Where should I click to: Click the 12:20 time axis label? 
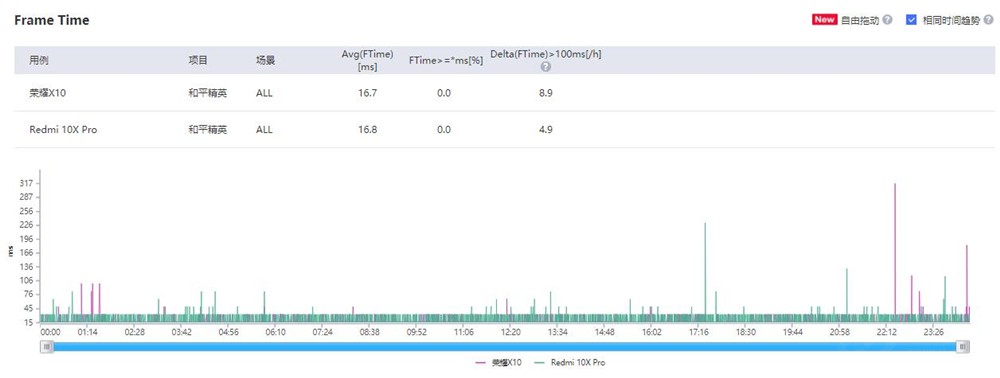point(511,331)
